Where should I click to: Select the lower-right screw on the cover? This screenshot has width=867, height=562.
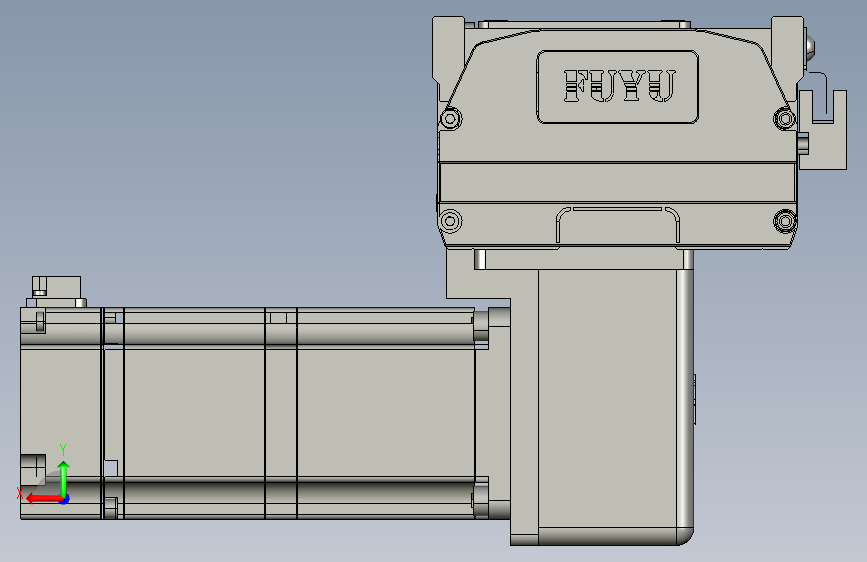(x=784, y=221)
